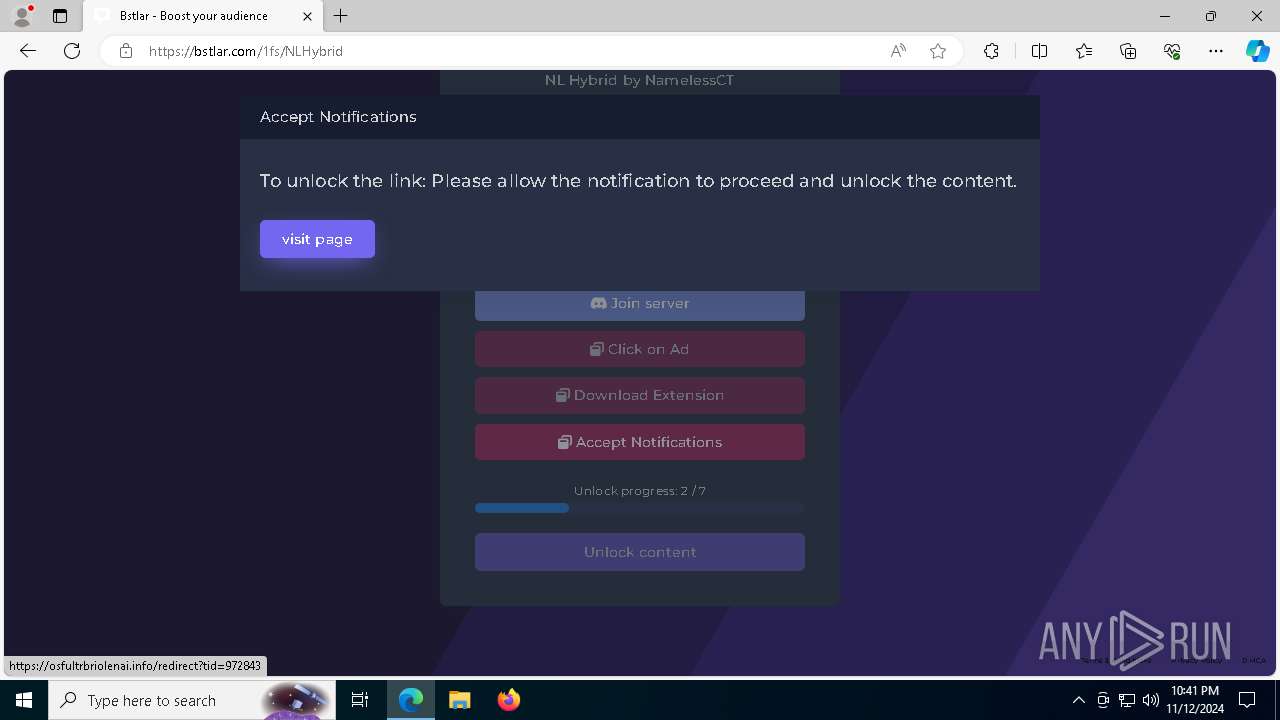Open the Favorites list icon

click(x=1084, y=51)
